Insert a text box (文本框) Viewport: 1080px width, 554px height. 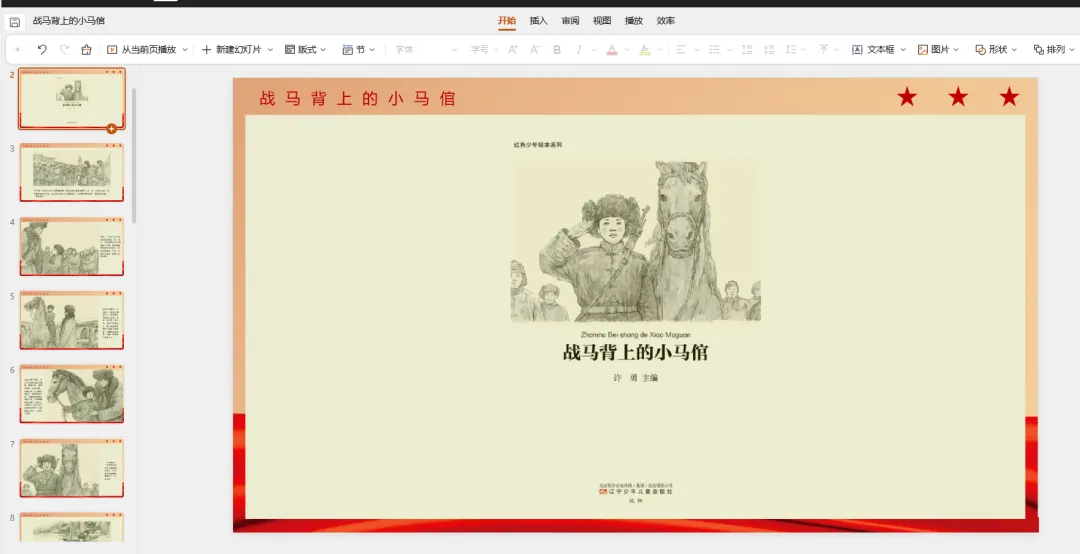(x=873, y=50)
